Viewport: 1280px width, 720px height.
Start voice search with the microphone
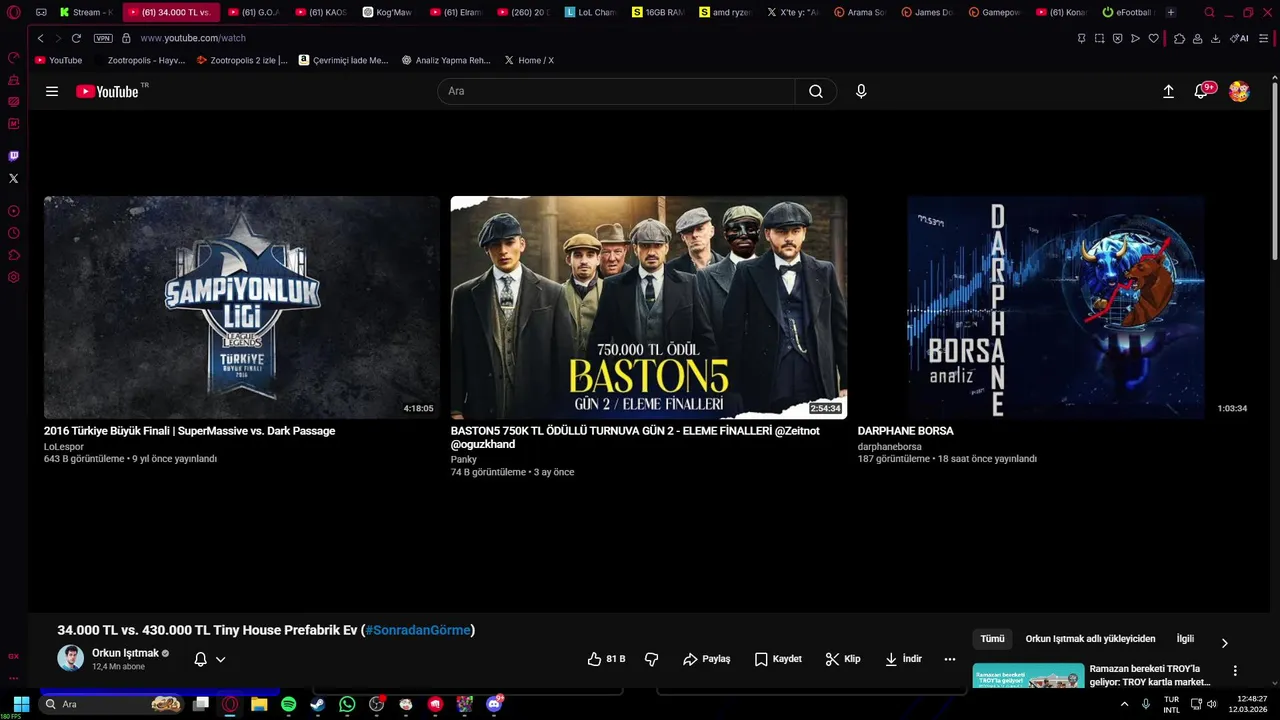coord(861,91)
